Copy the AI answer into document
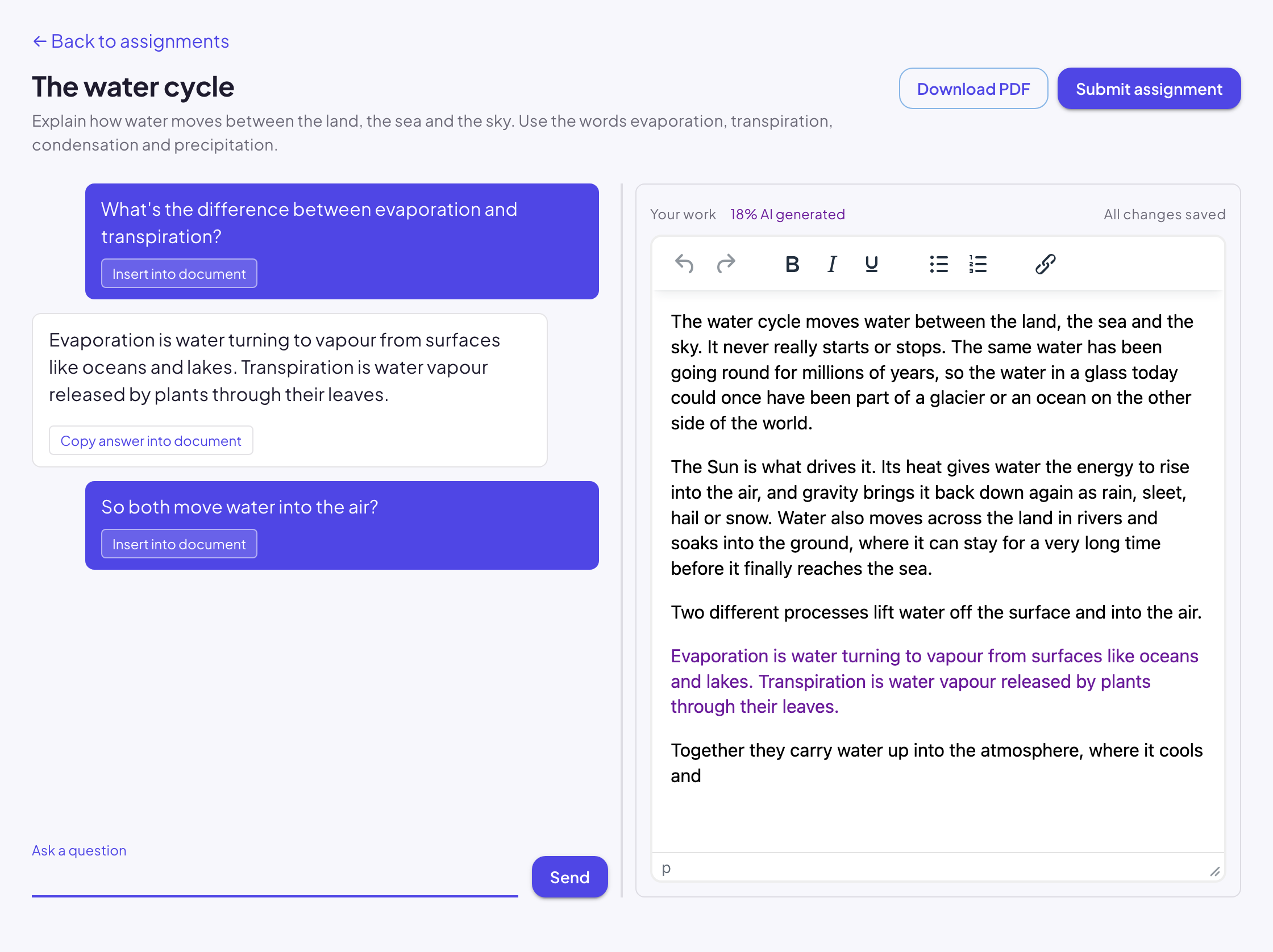The width and height of the screenshot is (1273, 952). (x=151, y=441)
